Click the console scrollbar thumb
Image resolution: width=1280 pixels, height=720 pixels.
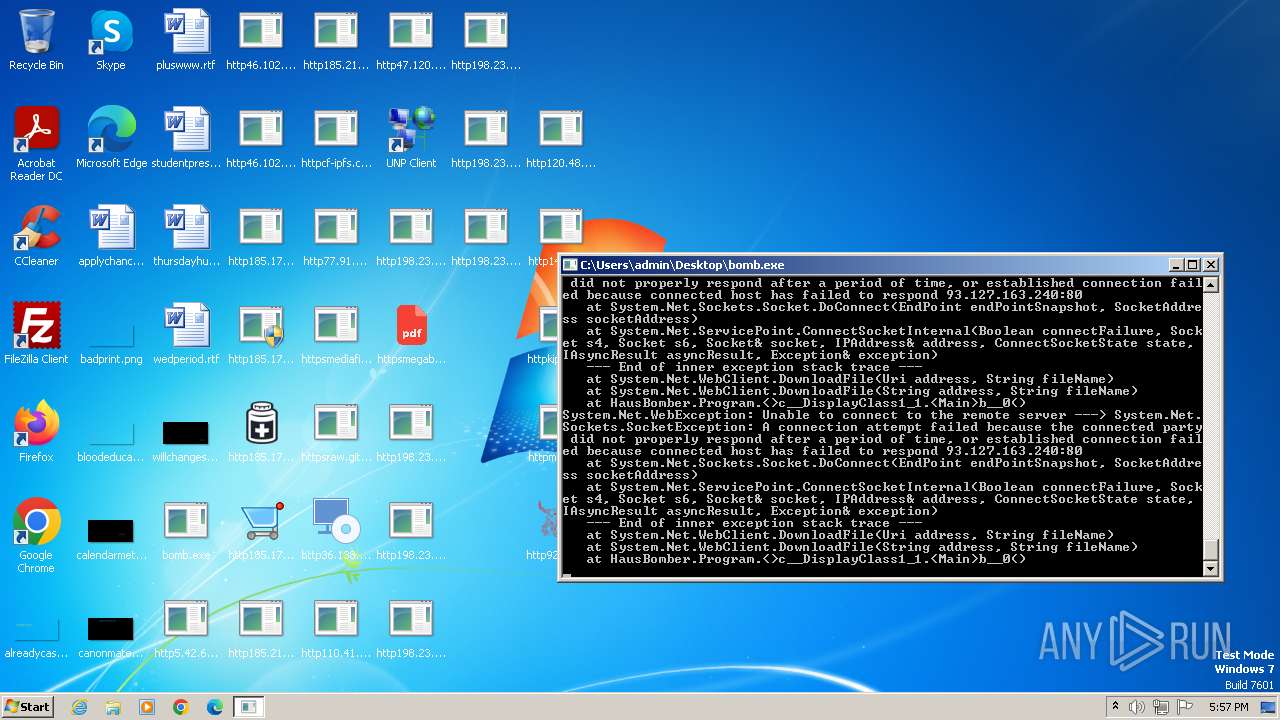(1211, 549)
